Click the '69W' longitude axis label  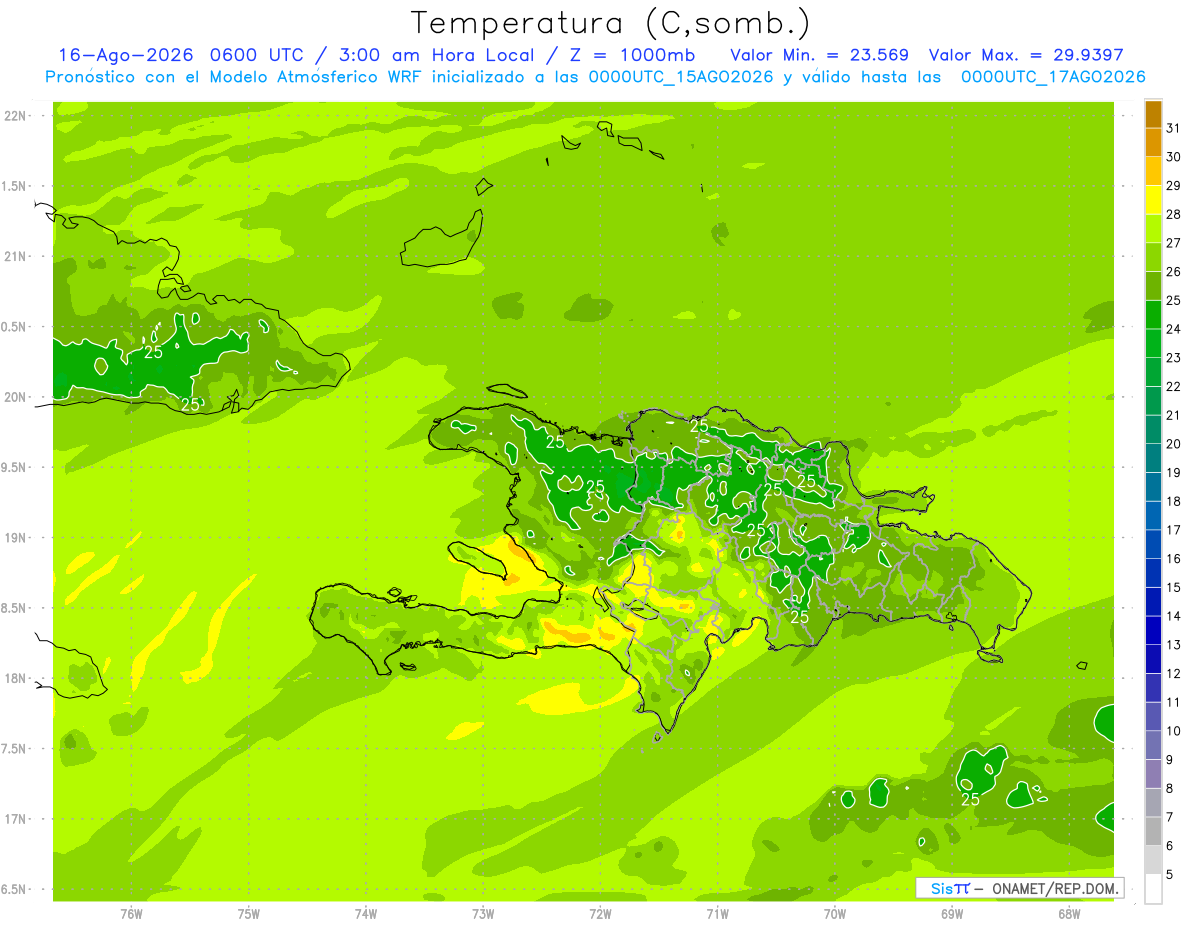(x=952, y=913)
